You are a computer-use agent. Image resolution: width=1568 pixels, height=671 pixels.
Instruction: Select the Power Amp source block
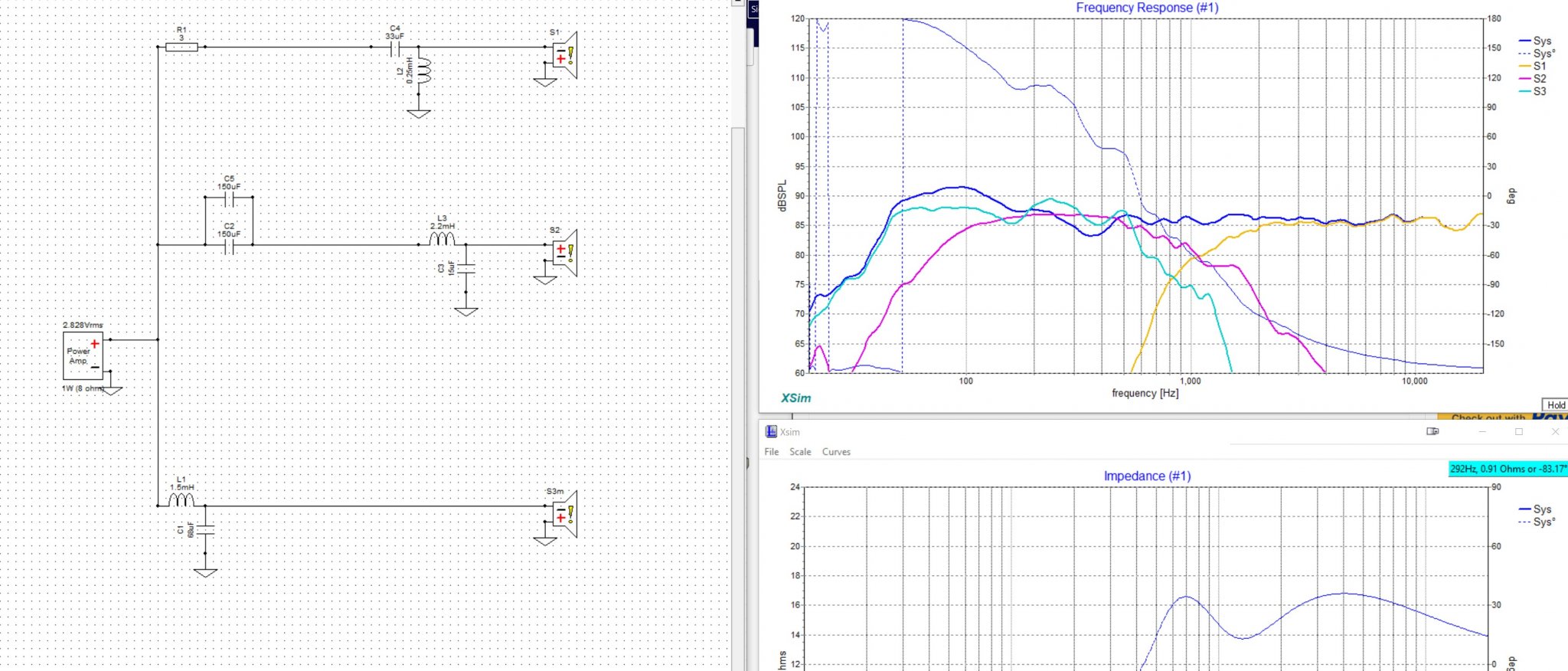pos(83,355)
